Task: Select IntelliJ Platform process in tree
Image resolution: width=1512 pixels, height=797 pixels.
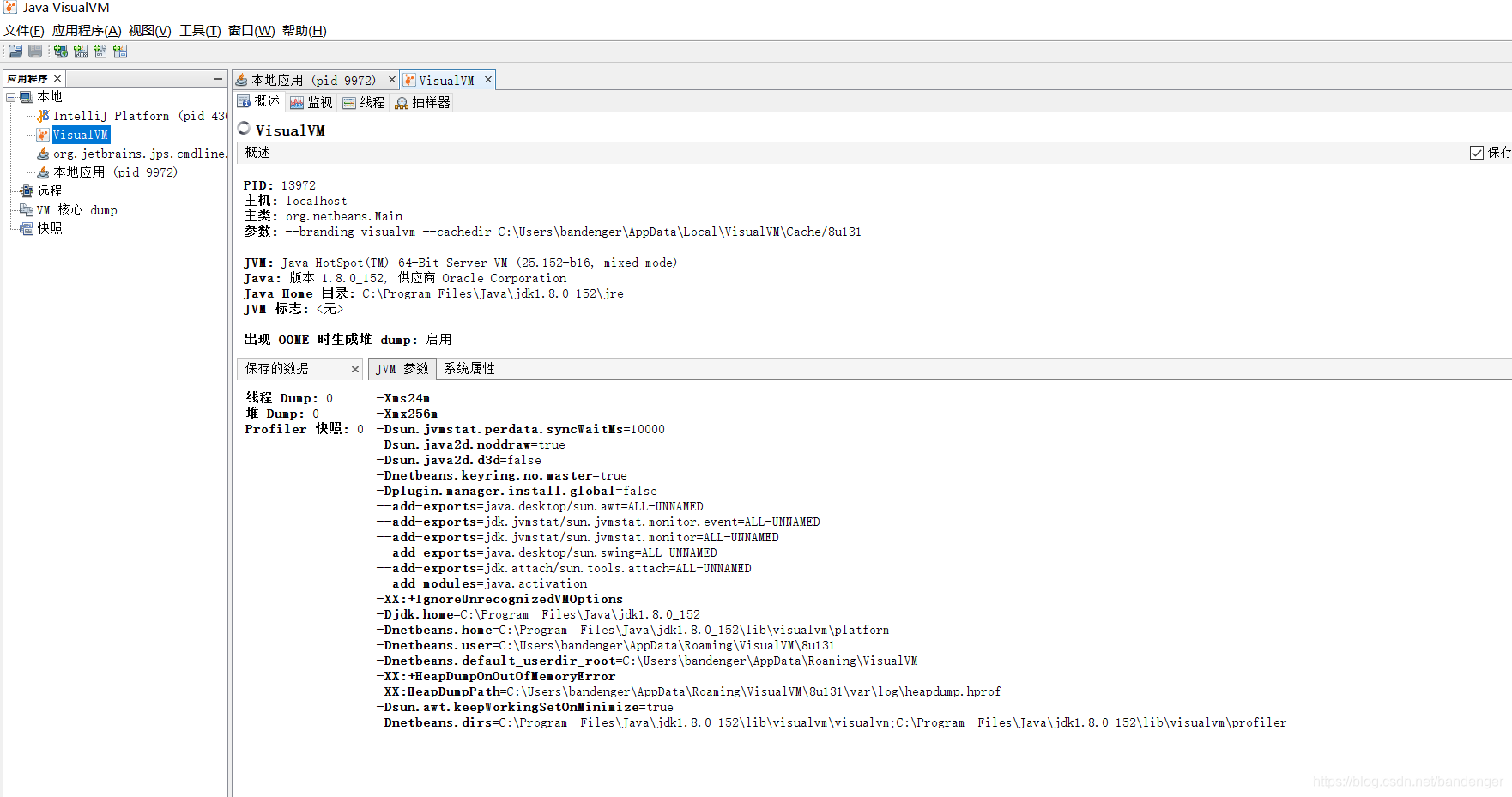Action: (x=141, y=116)
